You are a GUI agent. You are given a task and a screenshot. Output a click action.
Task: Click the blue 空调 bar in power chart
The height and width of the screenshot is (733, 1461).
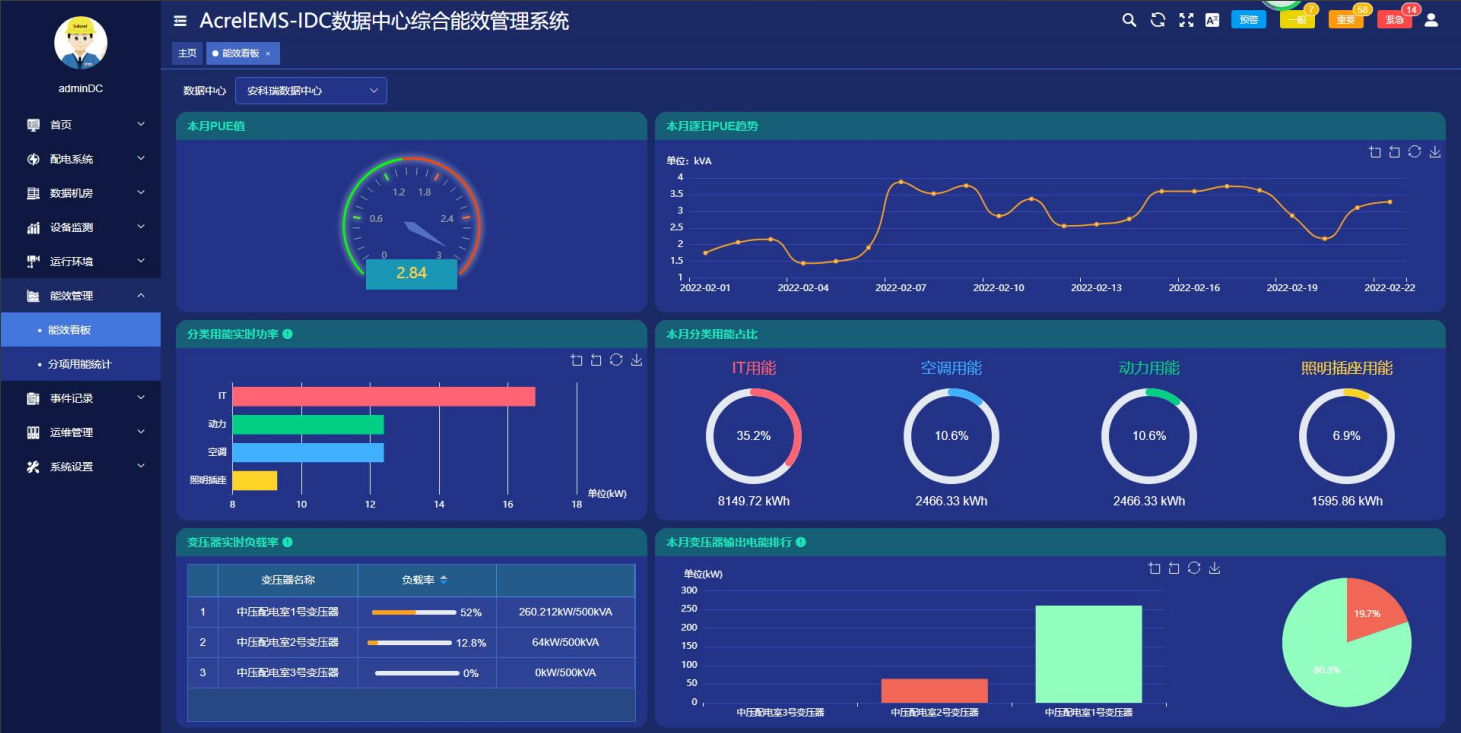click(308, 453)
